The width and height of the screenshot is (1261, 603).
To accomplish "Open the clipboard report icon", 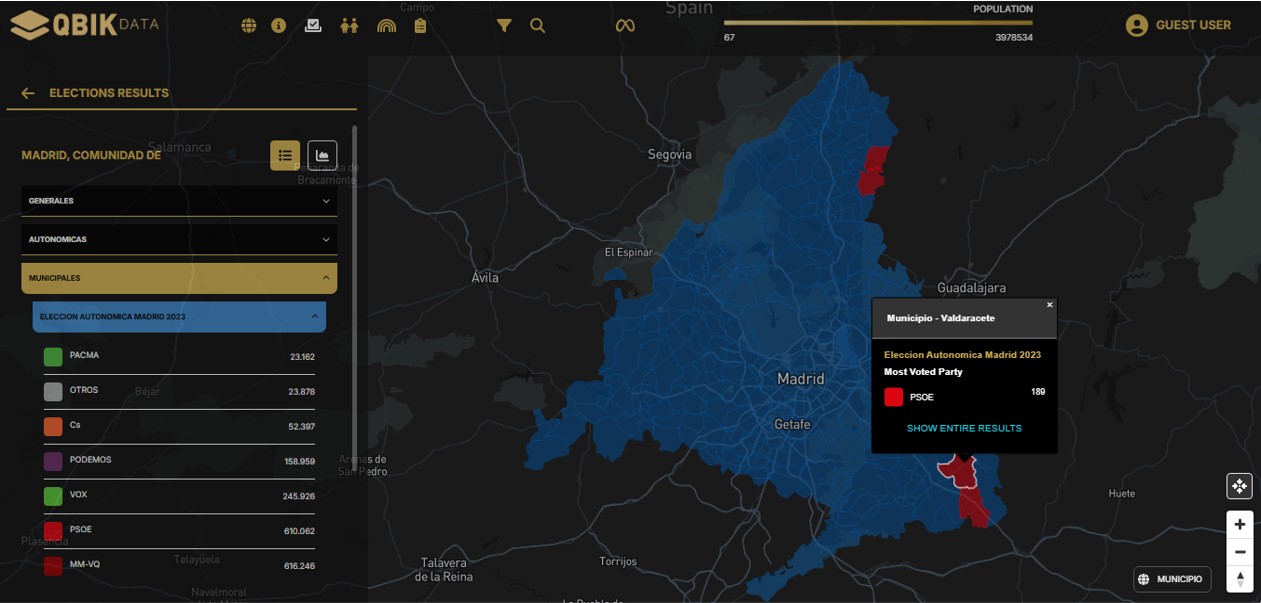I will pos(420,26).
